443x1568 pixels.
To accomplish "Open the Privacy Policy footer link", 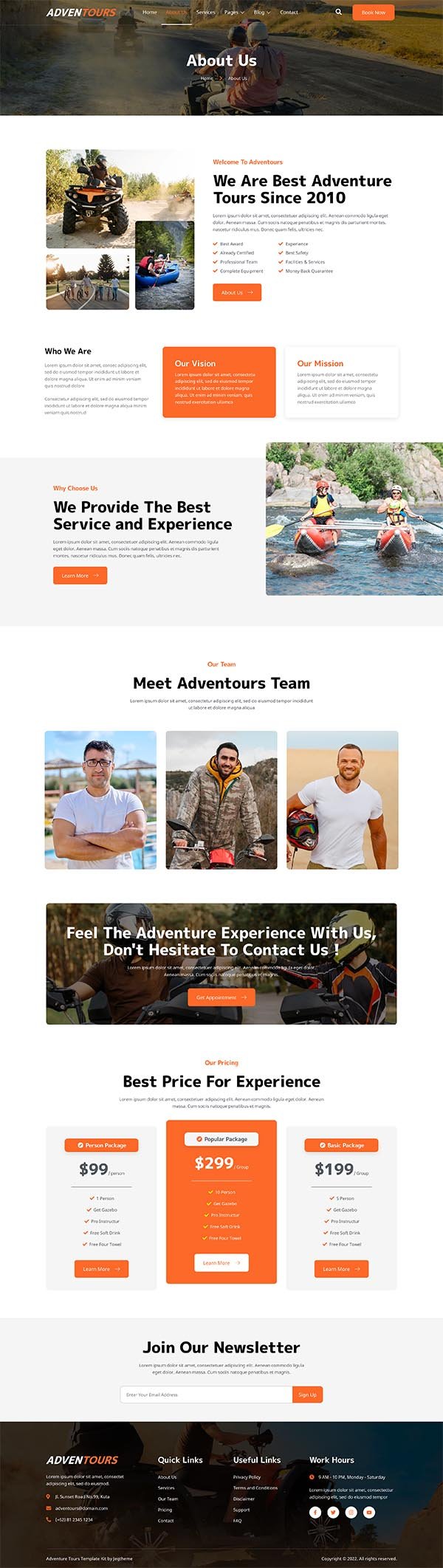I will [x=247, y=1477].
